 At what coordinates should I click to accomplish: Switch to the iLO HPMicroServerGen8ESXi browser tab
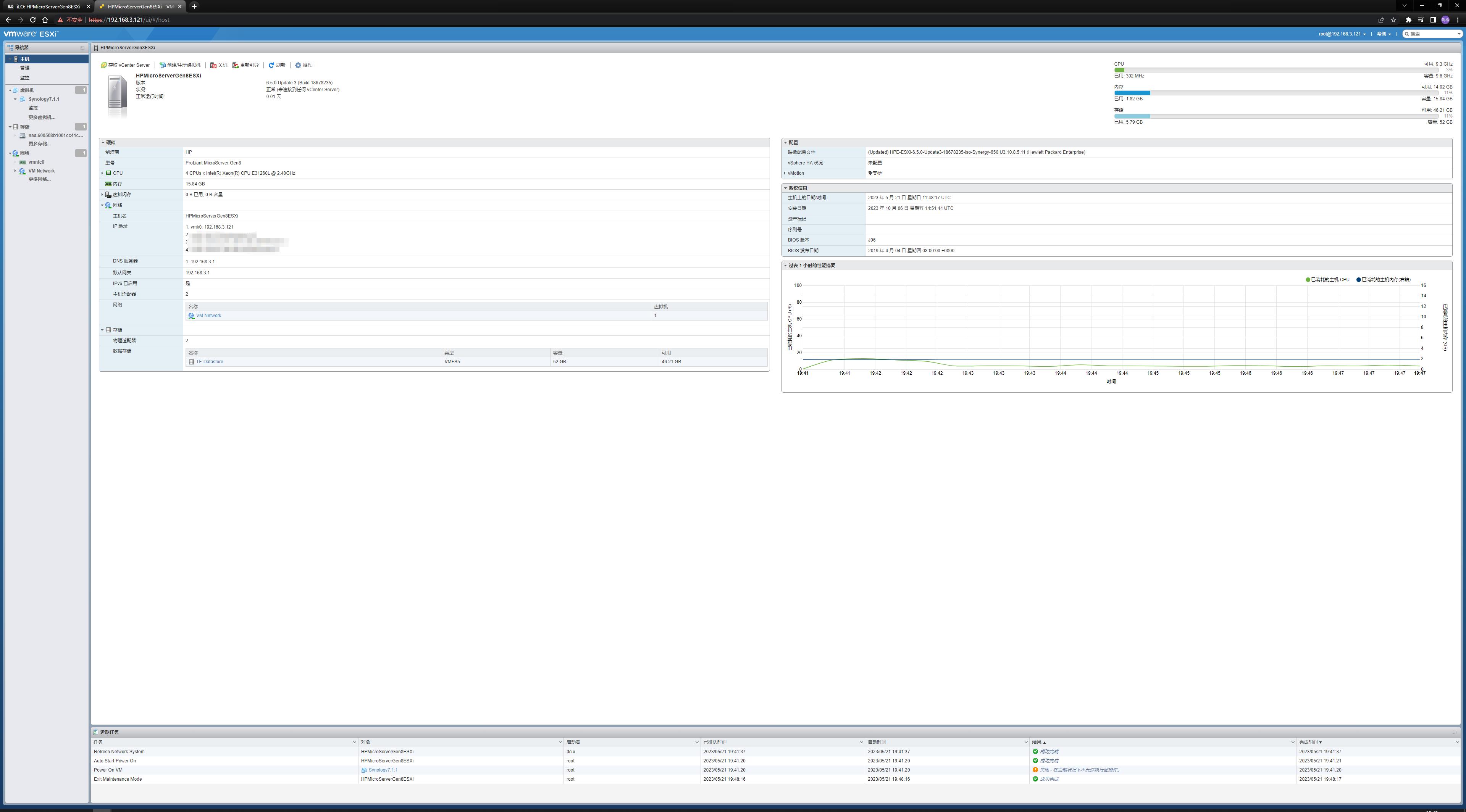(x=48, y=6)
